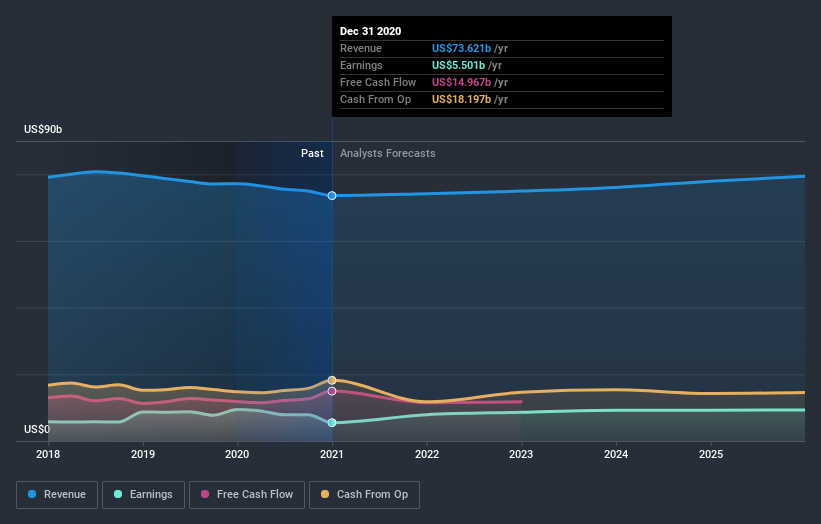The height and width of the screenshot is (524, 821).
Task: Click the US$73.621b revenue value
Action: point(461,48)
